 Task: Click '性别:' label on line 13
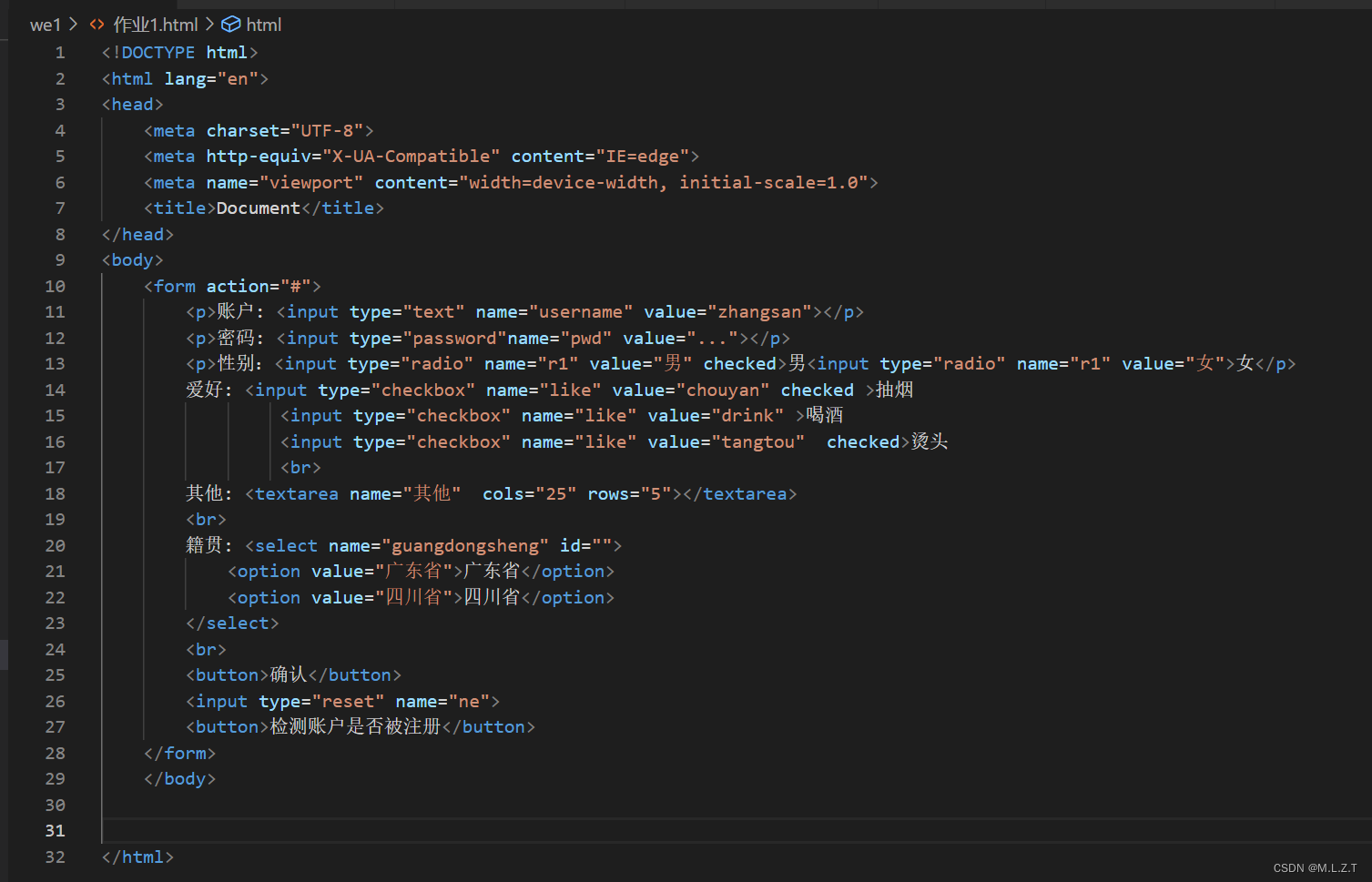coord(240,364)
